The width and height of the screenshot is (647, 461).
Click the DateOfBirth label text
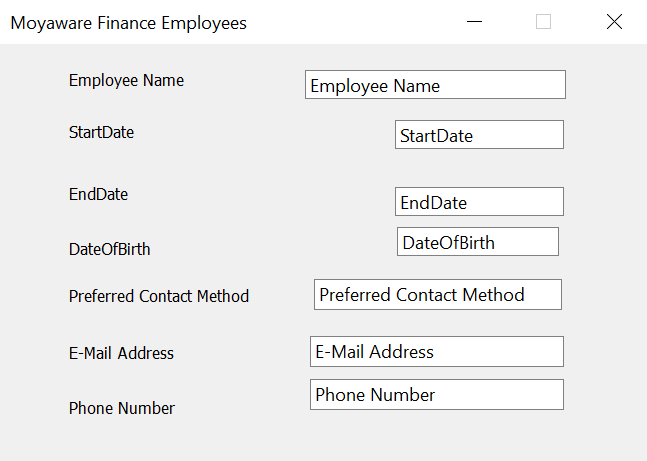(x=109, y=249)
